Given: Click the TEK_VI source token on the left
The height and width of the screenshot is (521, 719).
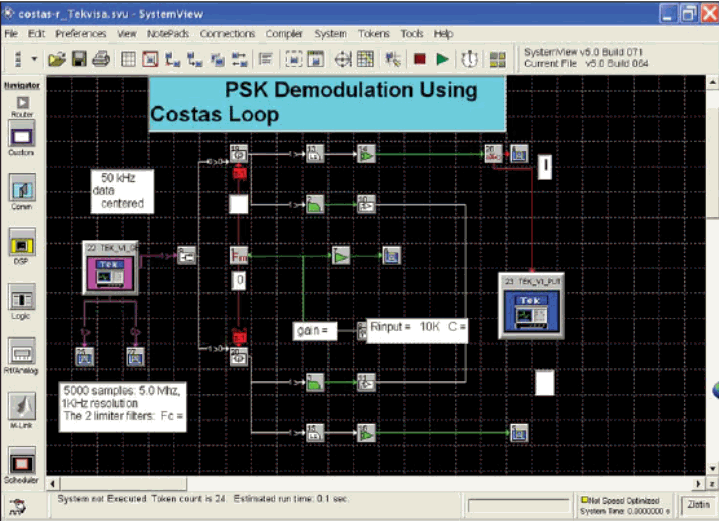Looking at the screenshot, I should click(x=111, y=268).
